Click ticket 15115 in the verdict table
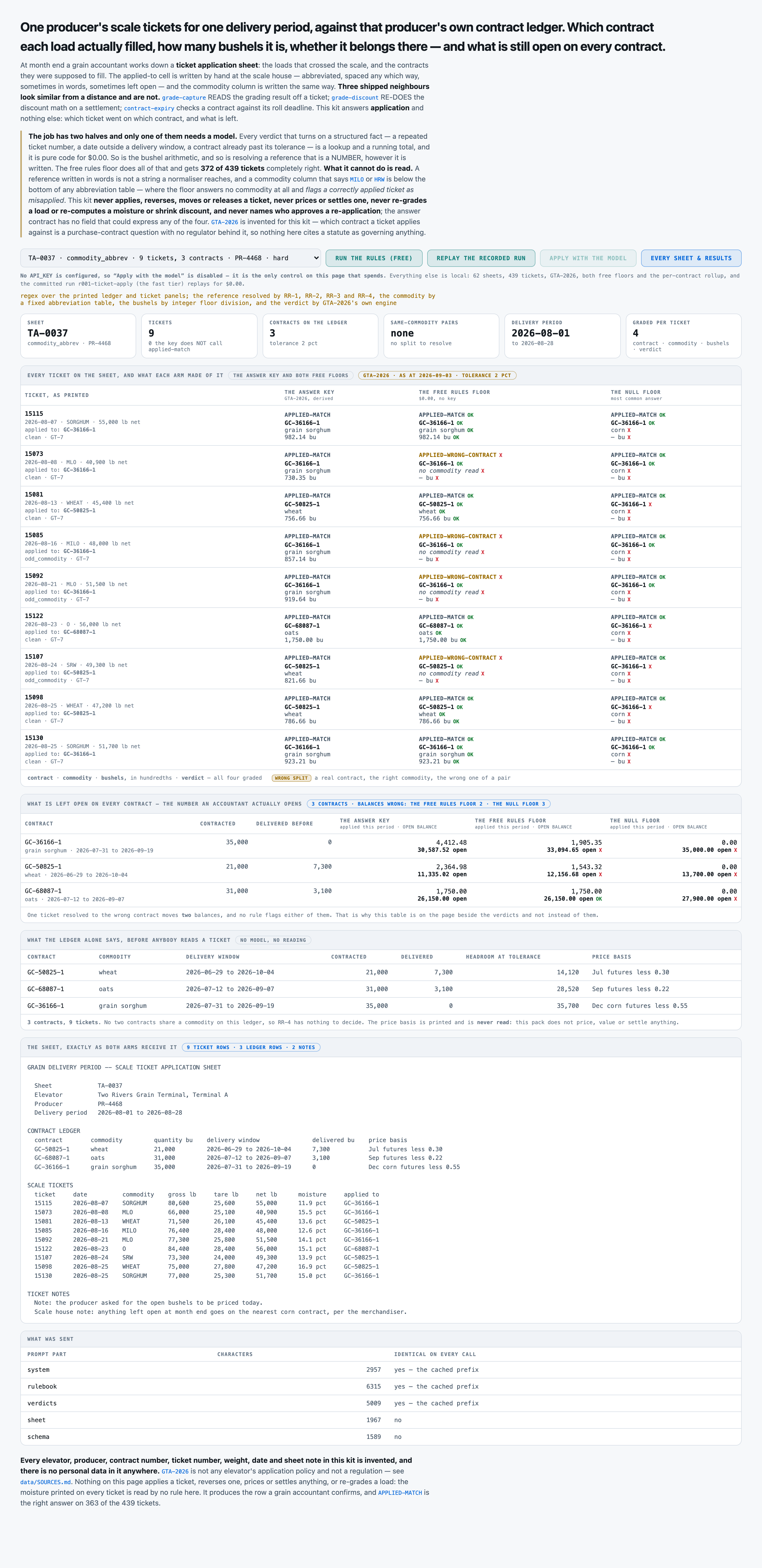The image size is (762, 1568). [34, 414]
